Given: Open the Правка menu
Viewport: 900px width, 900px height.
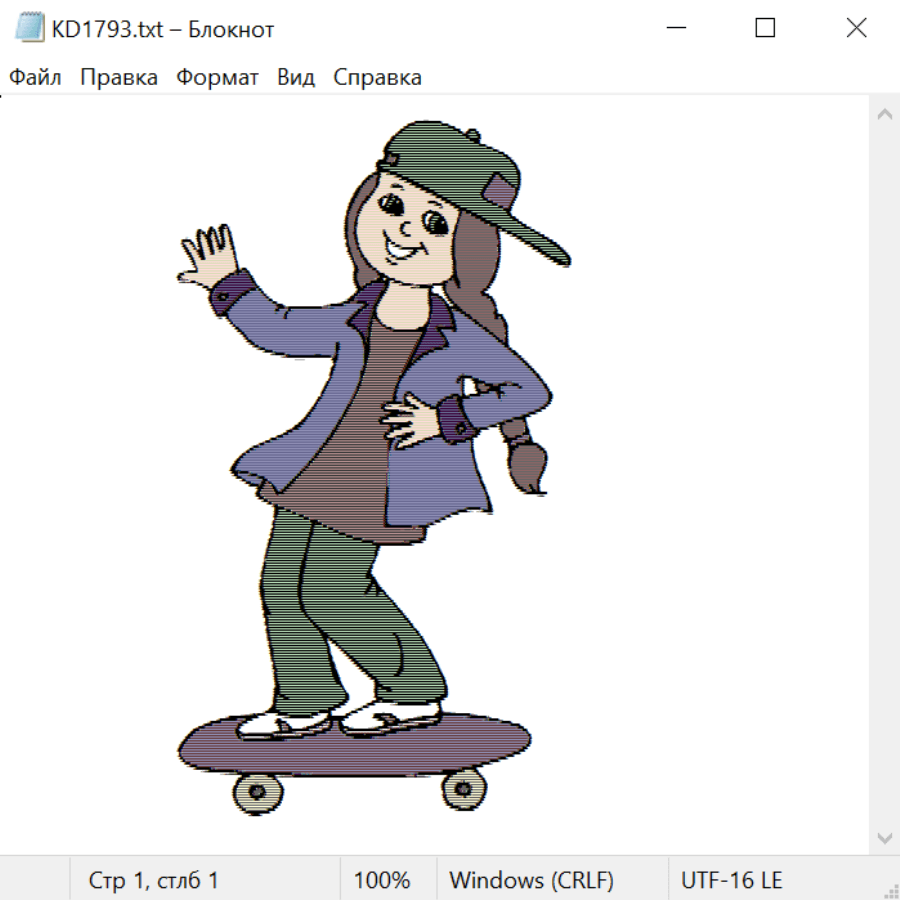Looking at the screenshot, I should coord(119,78).
